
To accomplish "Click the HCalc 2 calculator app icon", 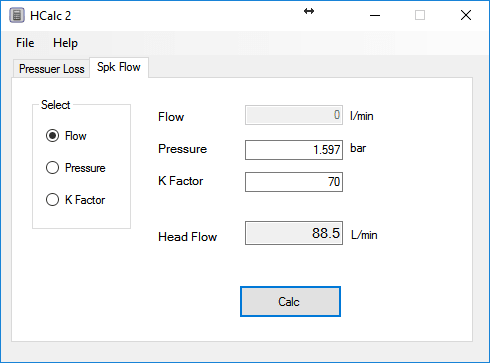I will (x=17, y=15).
